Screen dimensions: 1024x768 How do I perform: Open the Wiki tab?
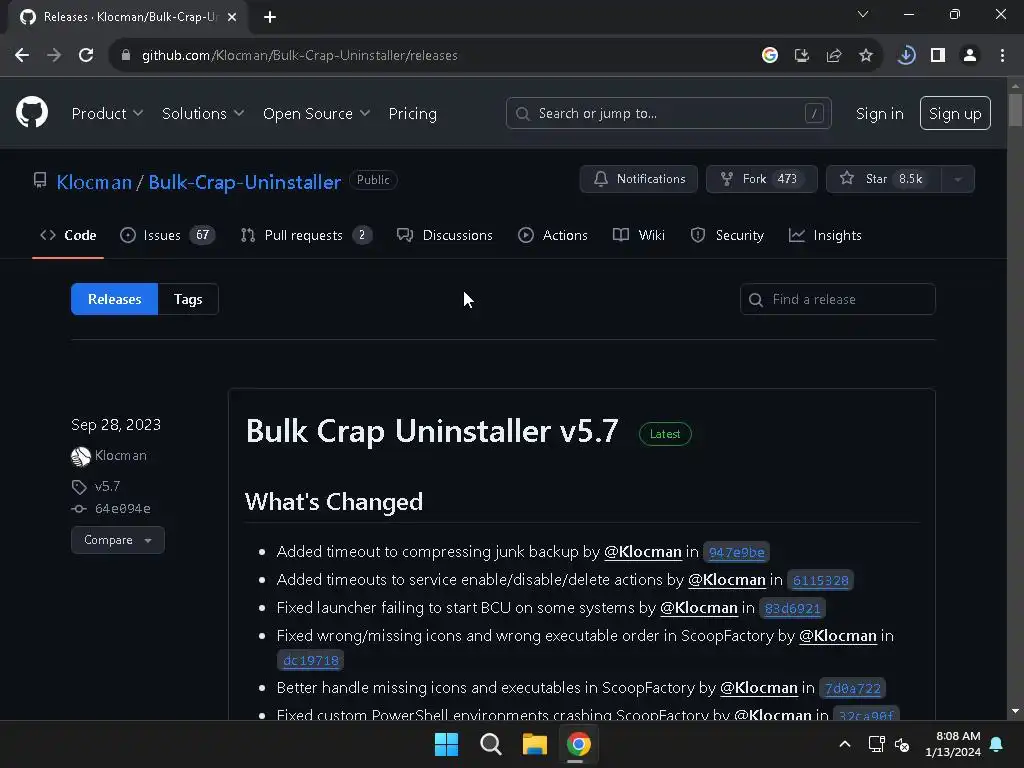[x=639, y=235]
